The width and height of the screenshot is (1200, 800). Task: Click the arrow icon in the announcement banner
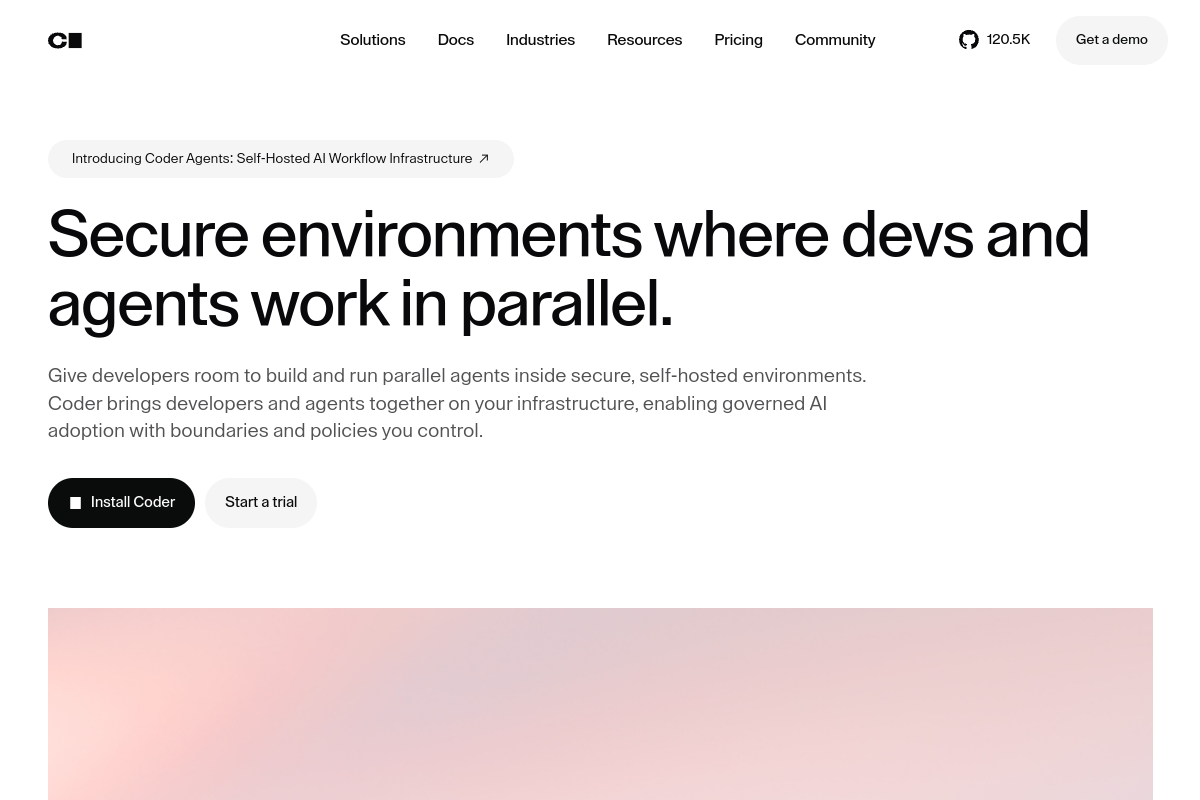click(484, 159)
